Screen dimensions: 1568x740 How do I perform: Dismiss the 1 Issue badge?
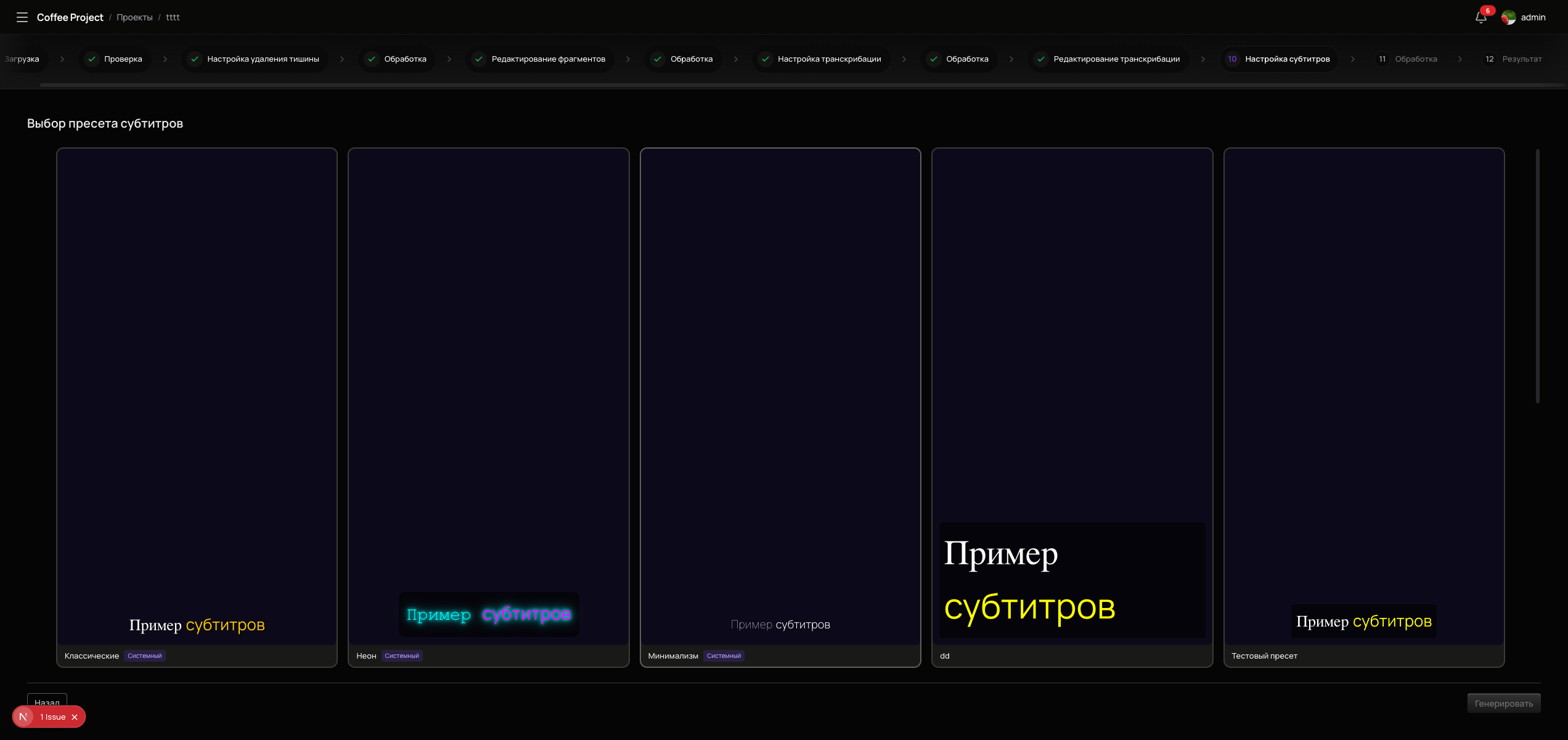pos(75,717)
